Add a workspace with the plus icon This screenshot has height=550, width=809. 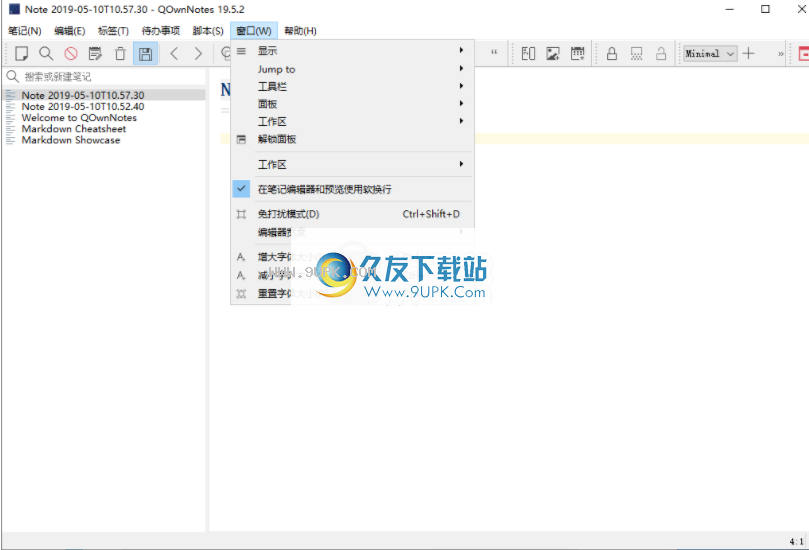[x=749, y=53]
